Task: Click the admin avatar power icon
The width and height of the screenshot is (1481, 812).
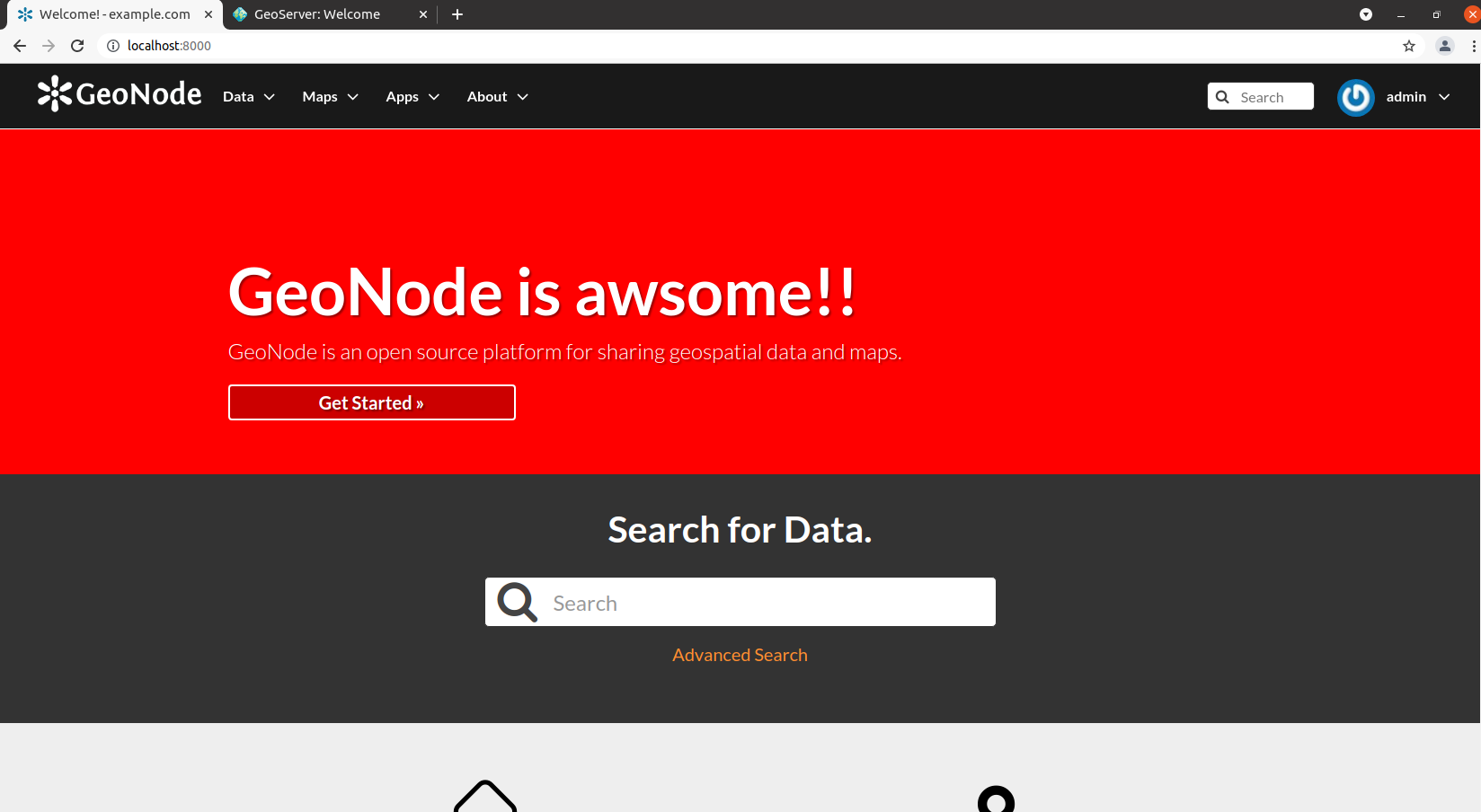Action: point(1355,97)
